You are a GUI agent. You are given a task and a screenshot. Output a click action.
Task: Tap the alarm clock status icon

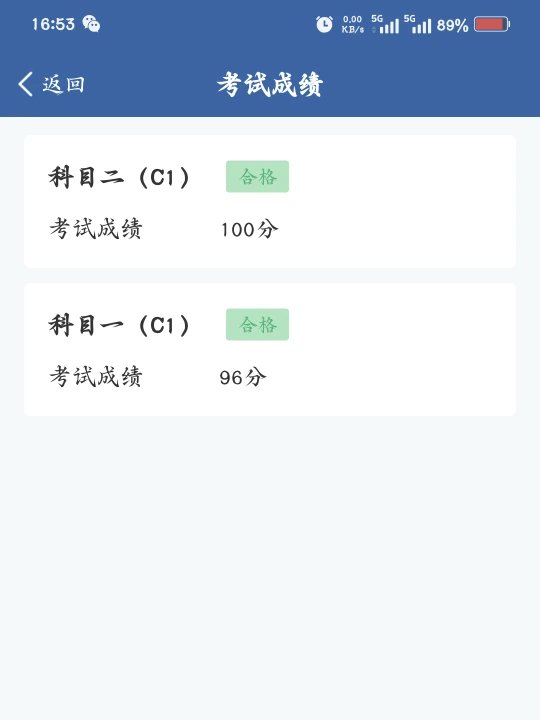[x=324, y=24]
